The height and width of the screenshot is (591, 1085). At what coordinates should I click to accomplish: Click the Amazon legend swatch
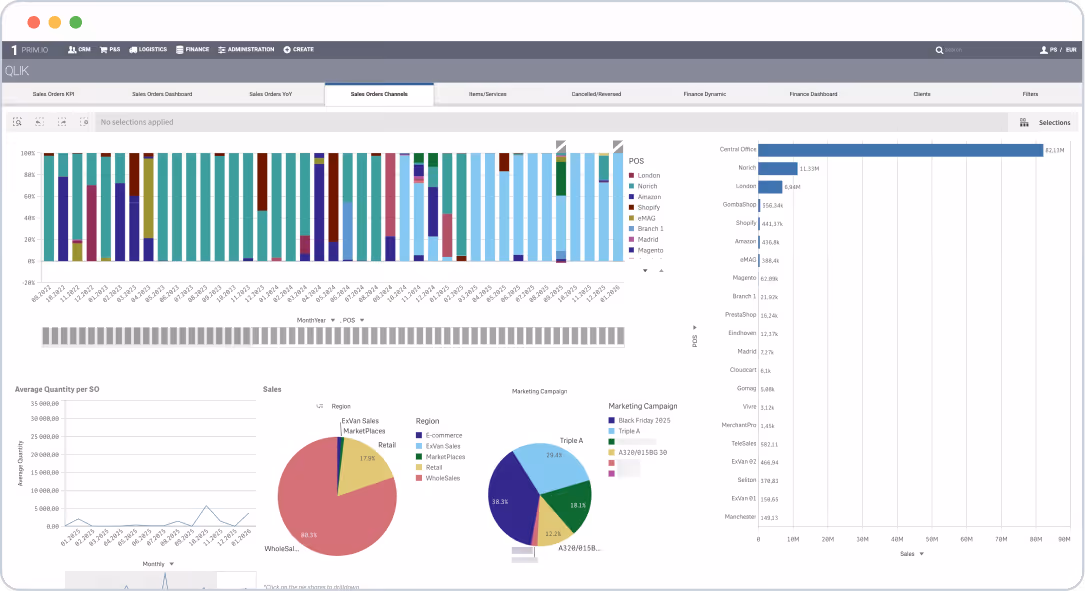point(631,197)
